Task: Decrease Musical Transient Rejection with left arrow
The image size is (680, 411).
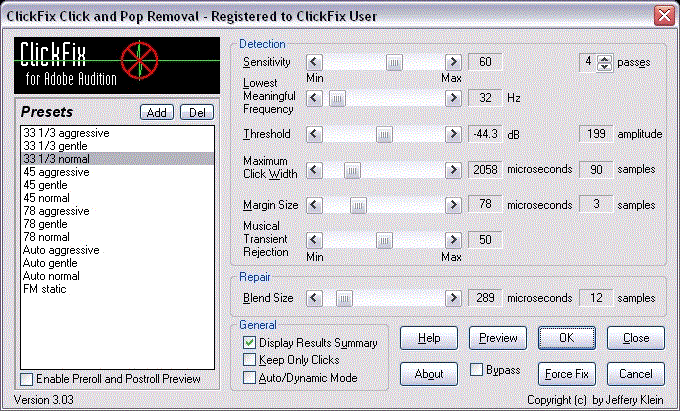Action: 314,240
